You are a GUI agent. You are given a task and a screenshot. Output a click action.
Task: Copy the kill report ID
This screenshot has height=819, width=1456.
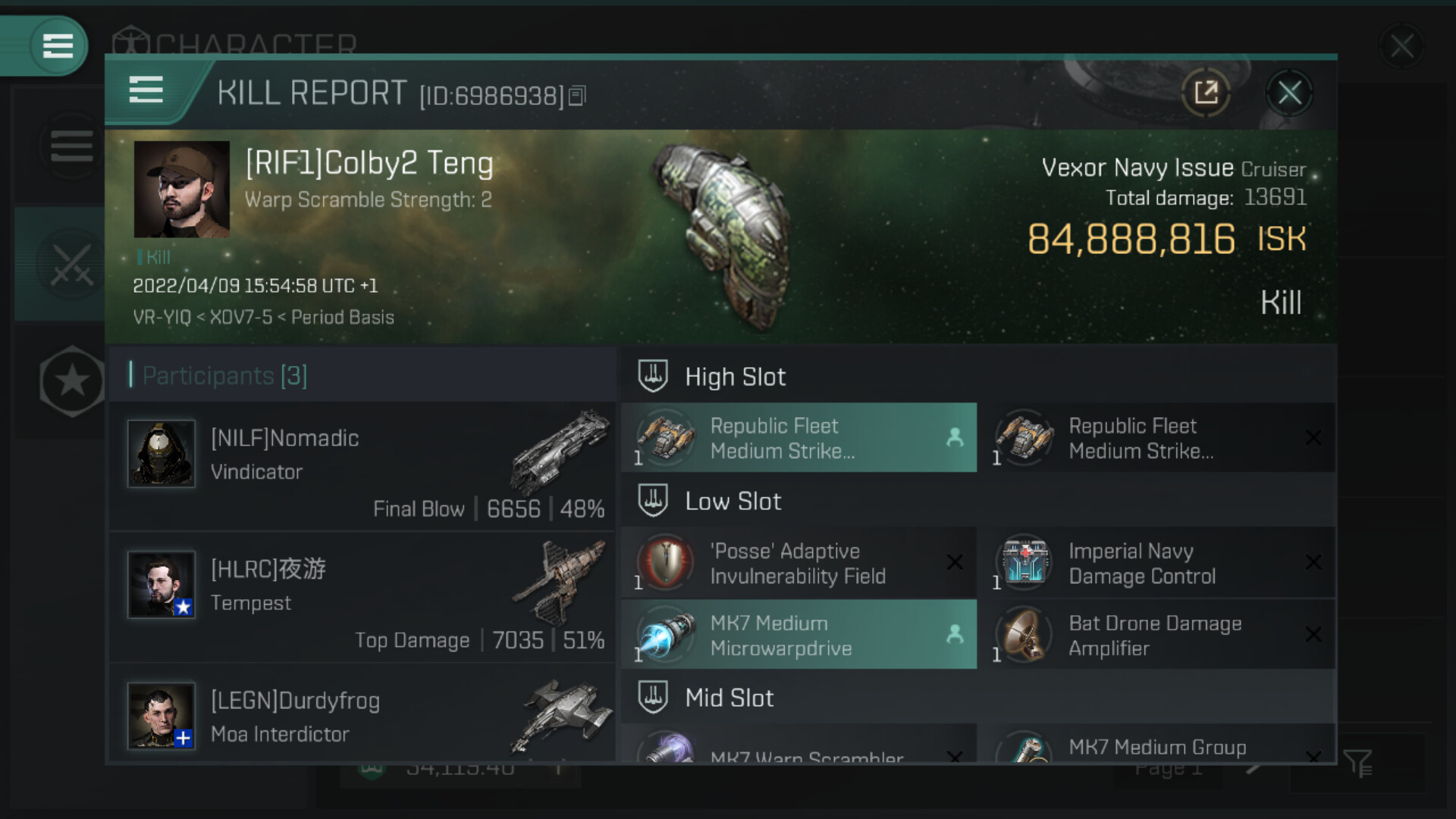pyautogui.click(x=577, y=96)
